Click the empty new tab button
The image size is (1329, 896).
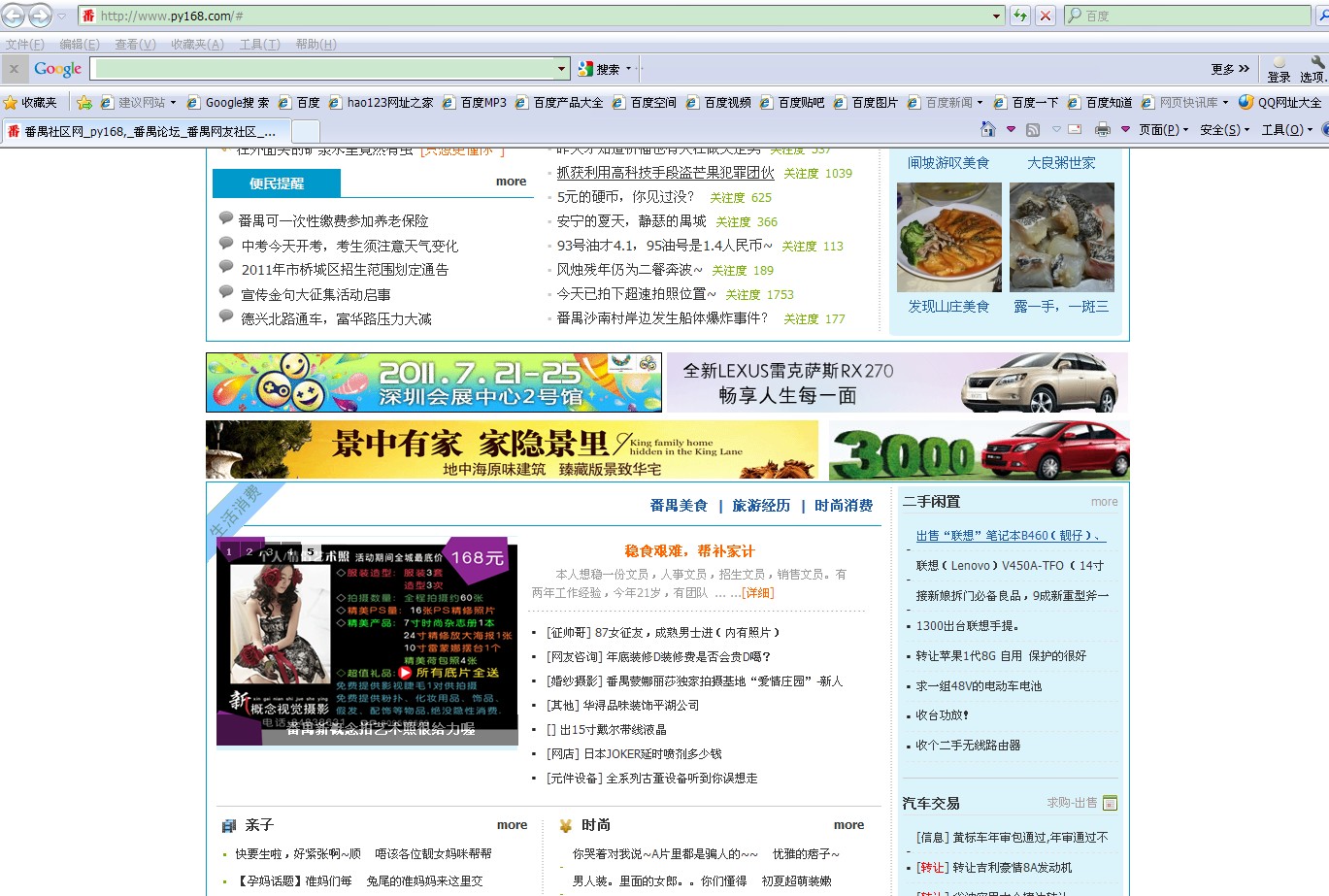pyautogui.click(x=306, y=131)
